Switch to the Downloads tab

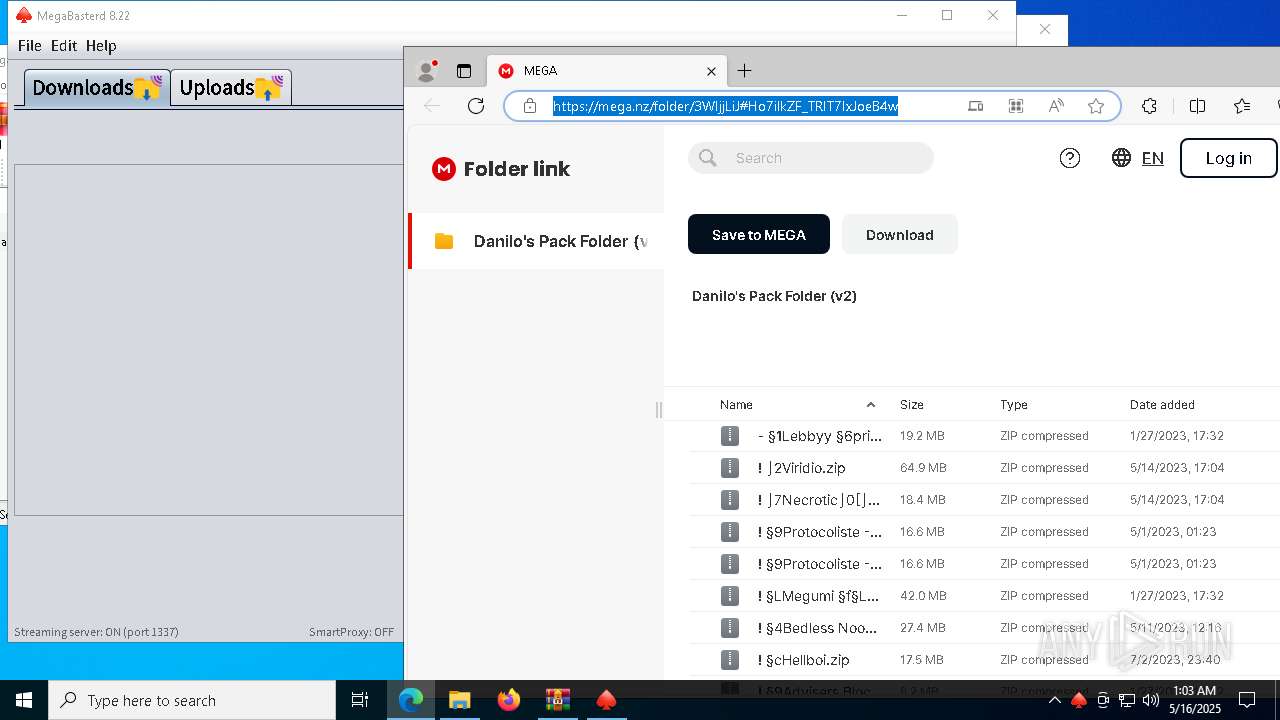coord(97,87)
